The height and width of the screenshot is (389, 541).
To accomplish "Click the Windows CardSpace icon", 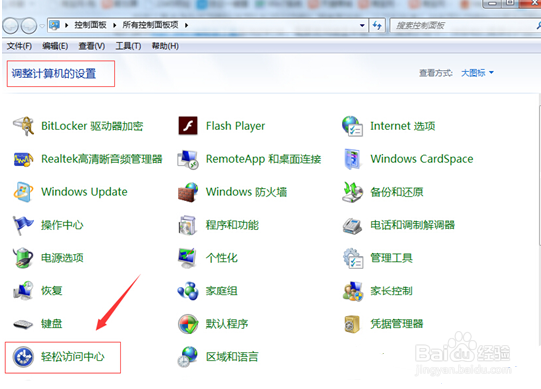I will coord(352,159).
